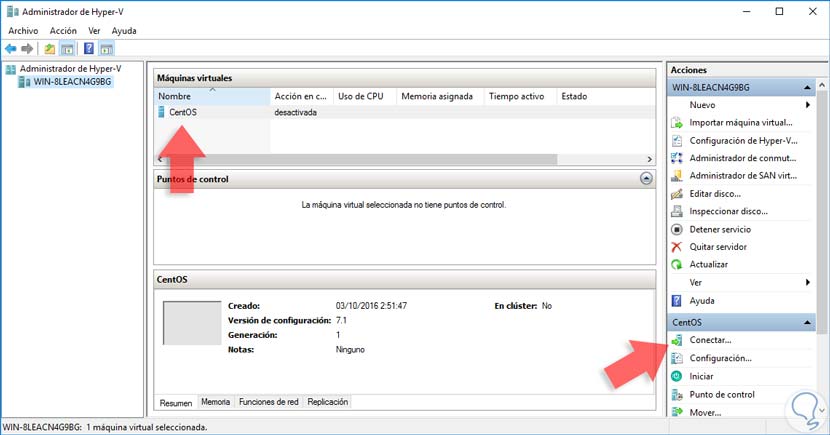This screenshot has height=435, width=830.
Task: Sort by the Uso de CPU column
Action: (365, 96)
